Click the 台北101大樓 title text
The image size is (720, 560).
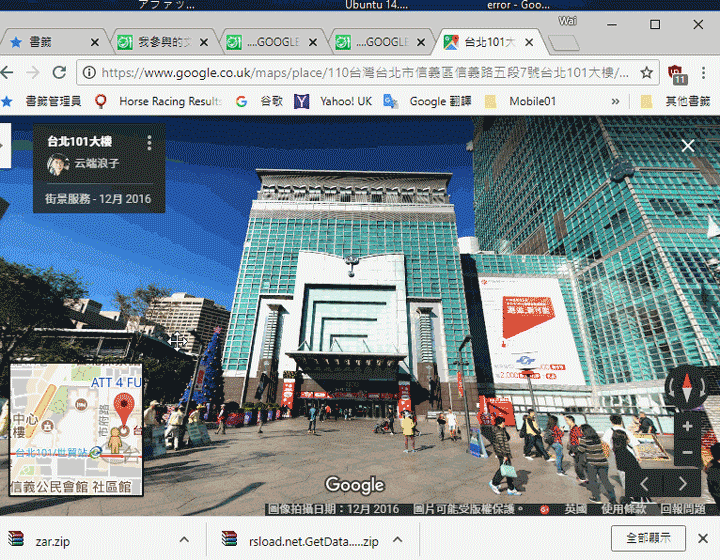coord(79,141)
